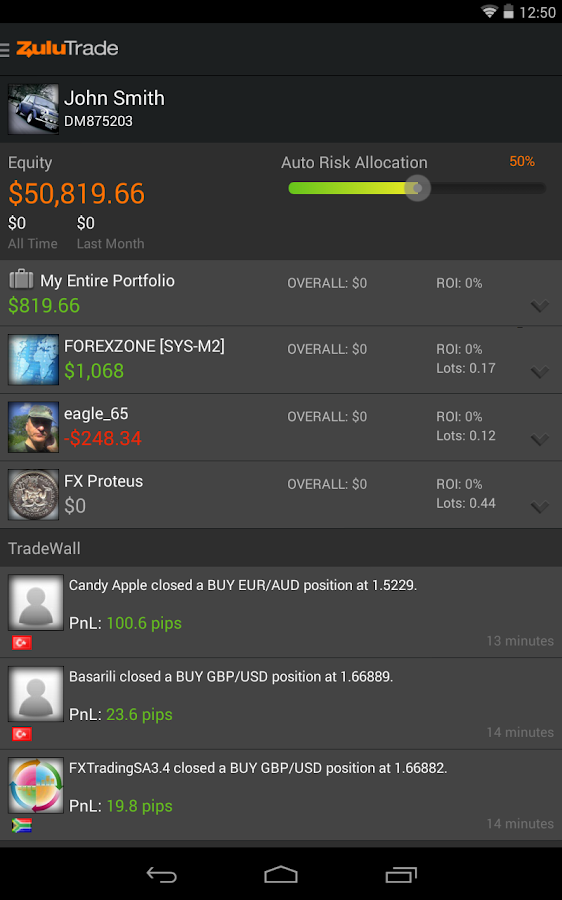View FXTradingSA3.4 colorful chart avatar

click(x=36, y=785)
